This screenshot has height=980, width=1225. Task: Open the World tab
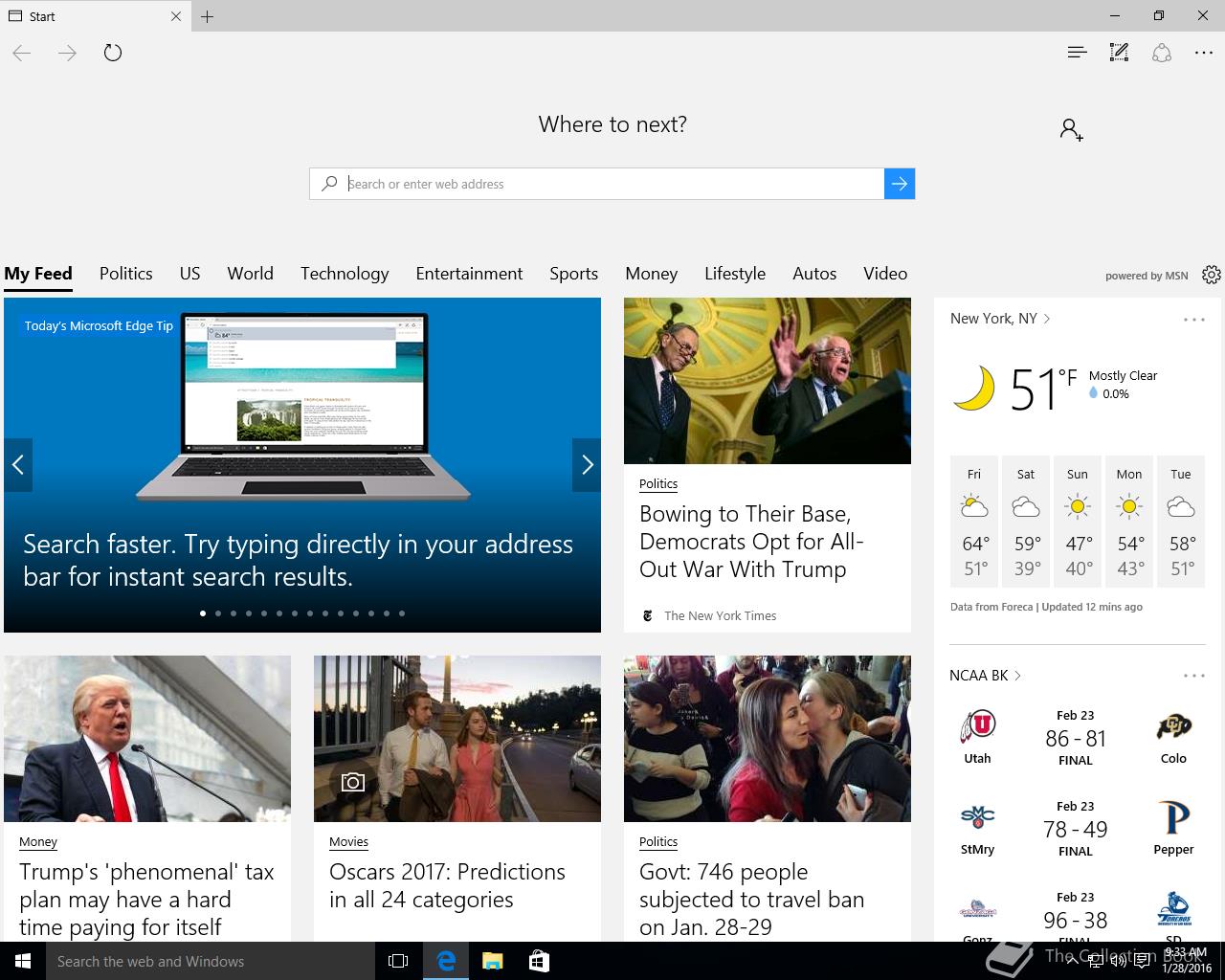click(251, 274)
